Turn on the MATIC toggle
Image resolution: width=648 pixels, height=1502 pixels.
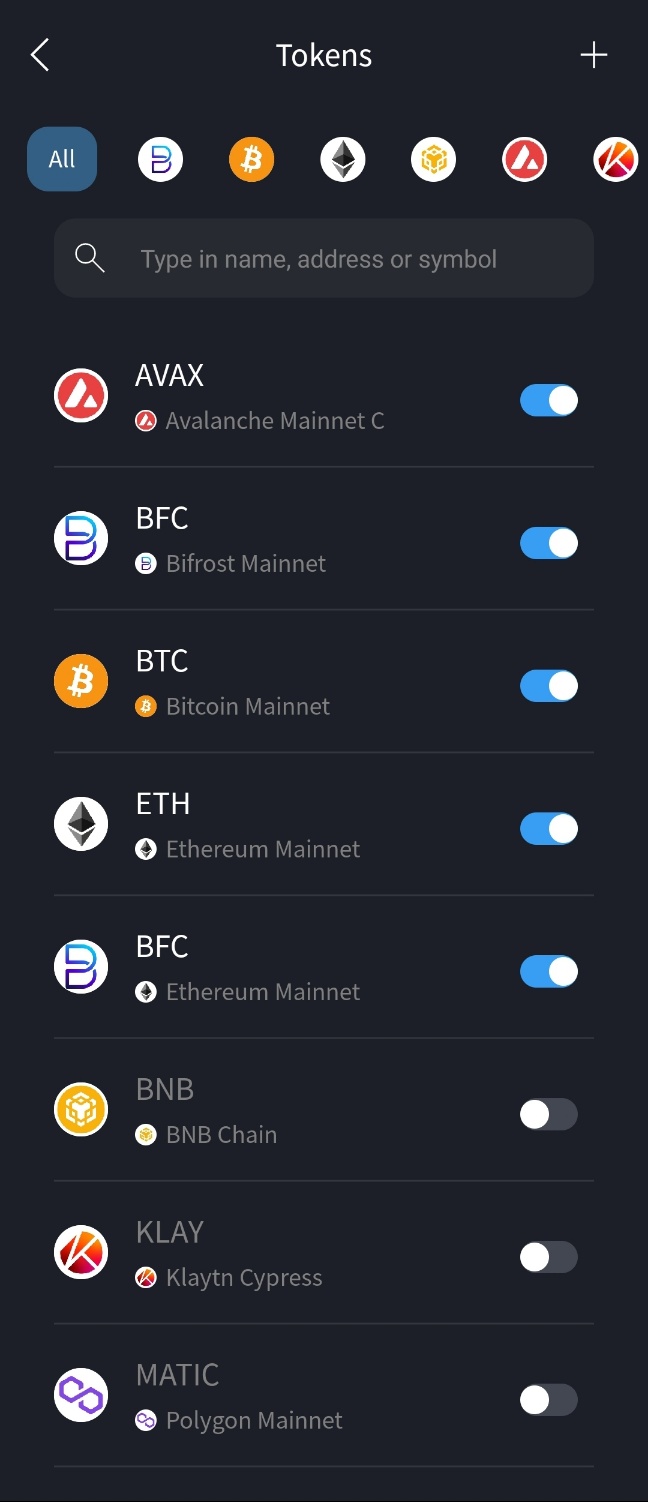(549, 1400)
